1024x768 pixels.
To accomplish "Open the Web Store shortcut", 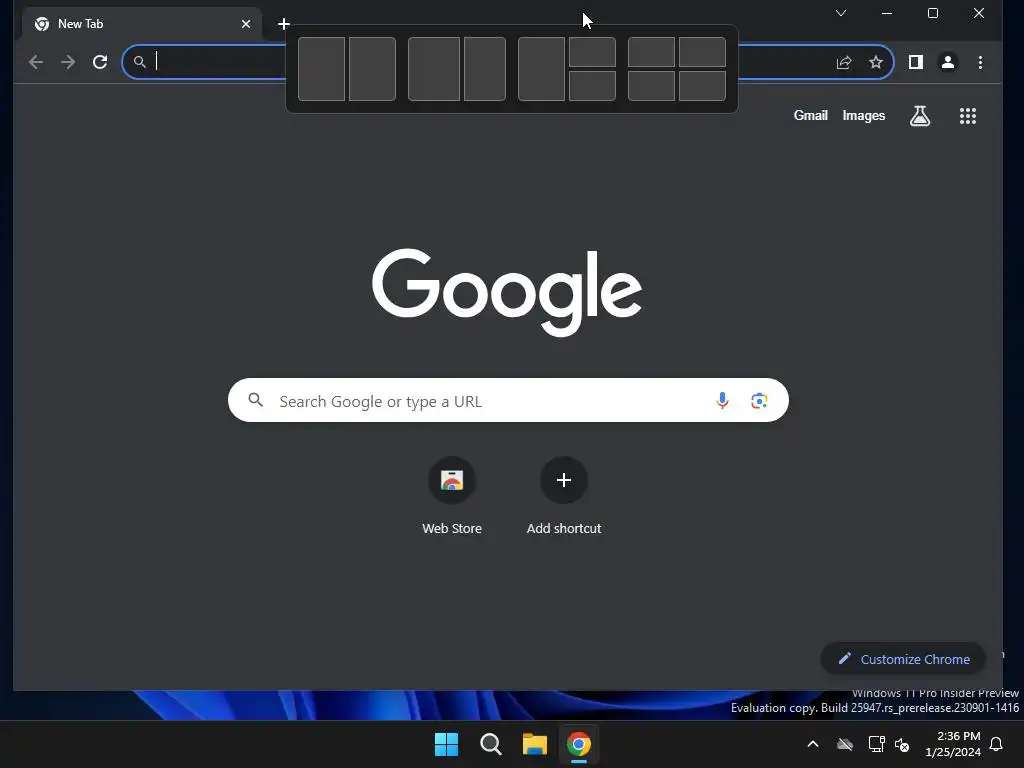I will [451, 496].
